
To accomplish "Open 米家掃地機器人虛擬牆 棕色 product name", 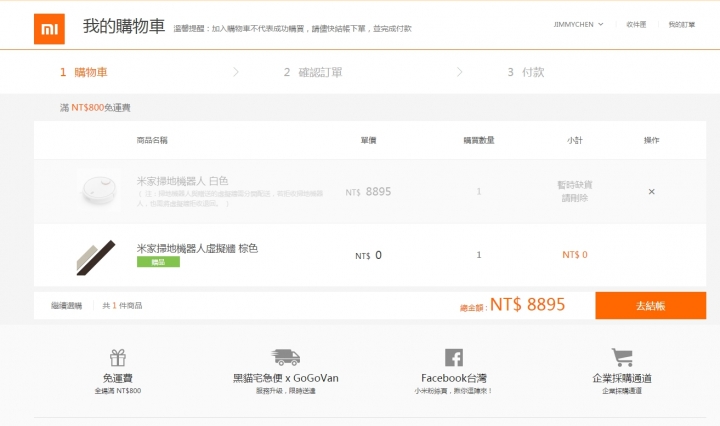I will 197,248.
